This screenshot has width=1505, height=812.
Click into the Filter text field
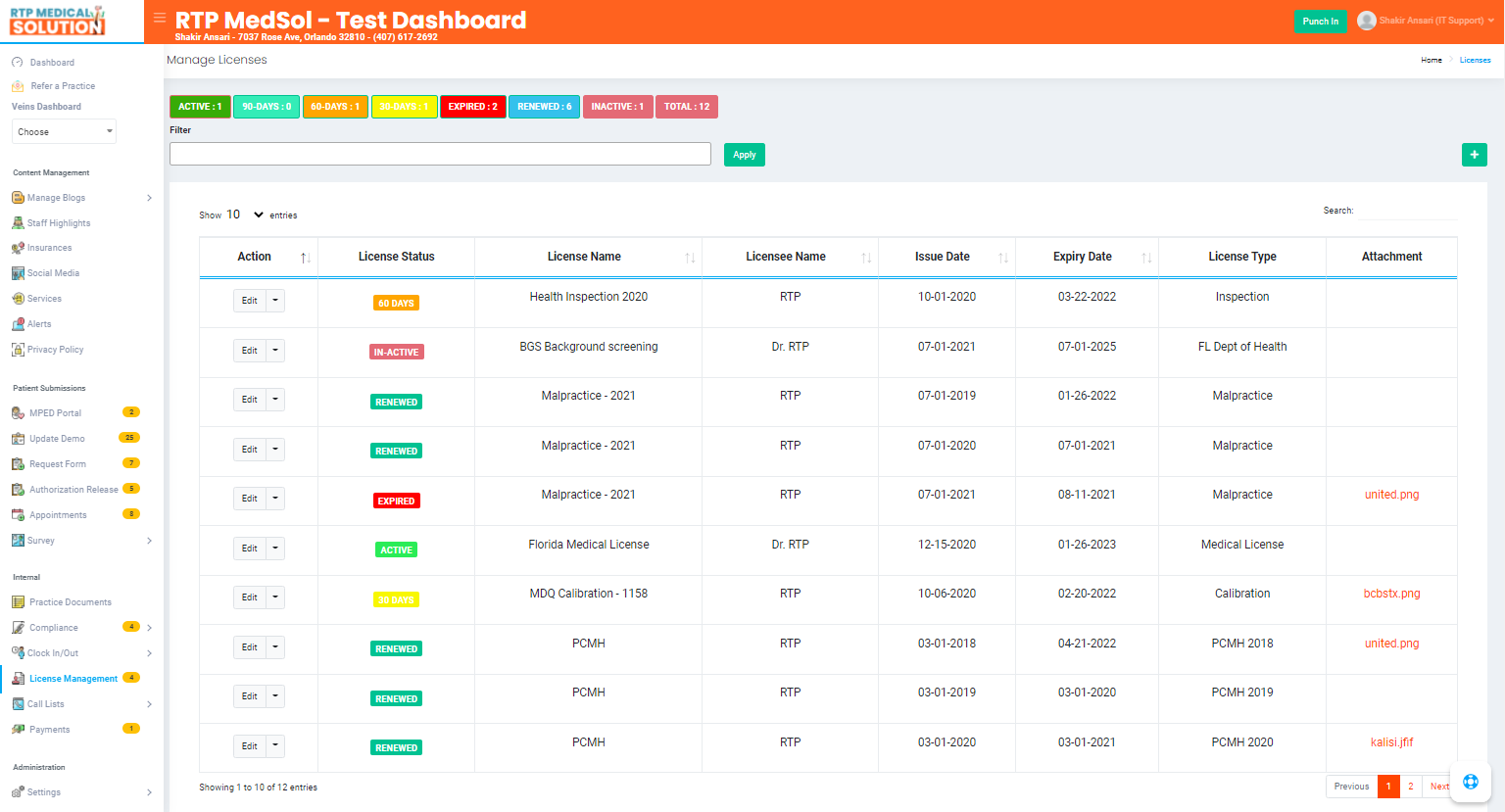pos(440,154)
